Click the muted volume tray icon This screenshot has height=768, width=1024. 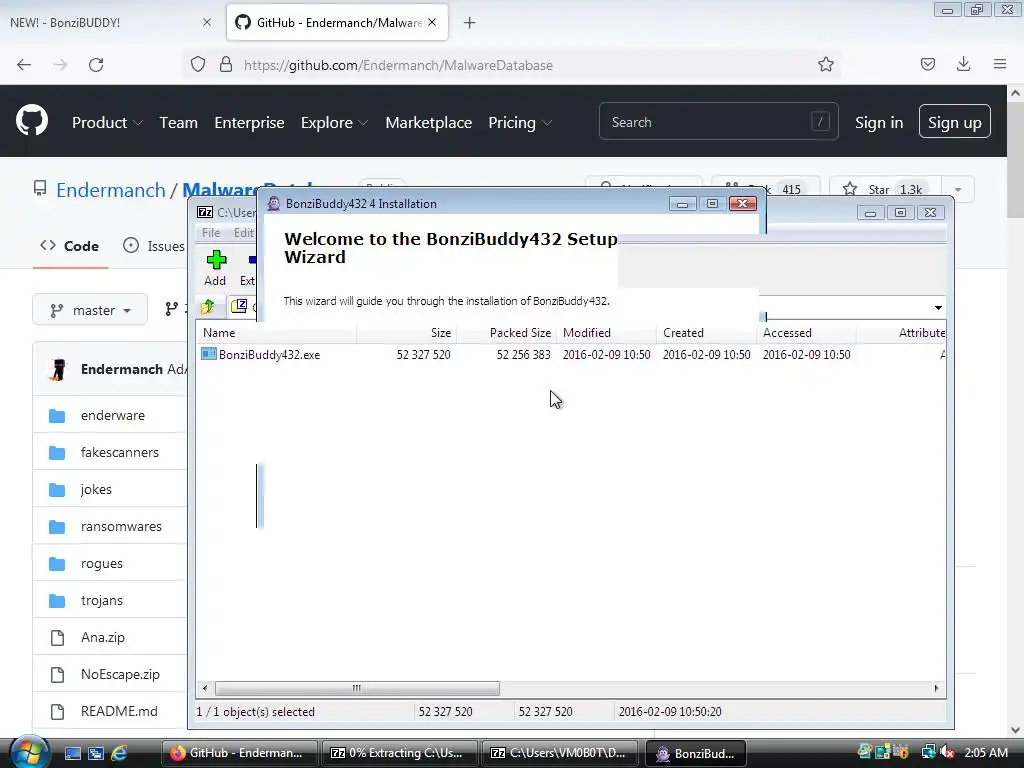[947, 752]
